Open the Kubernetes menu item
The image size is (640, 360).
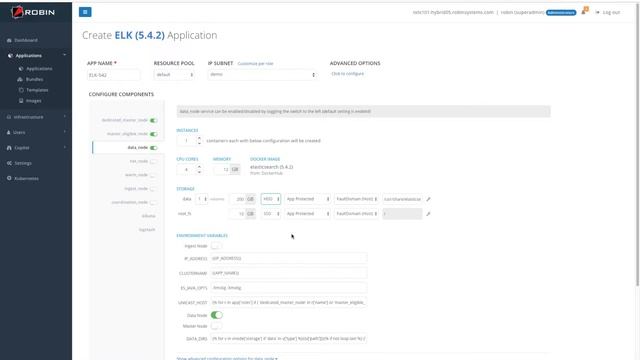(x=27, y=179)
